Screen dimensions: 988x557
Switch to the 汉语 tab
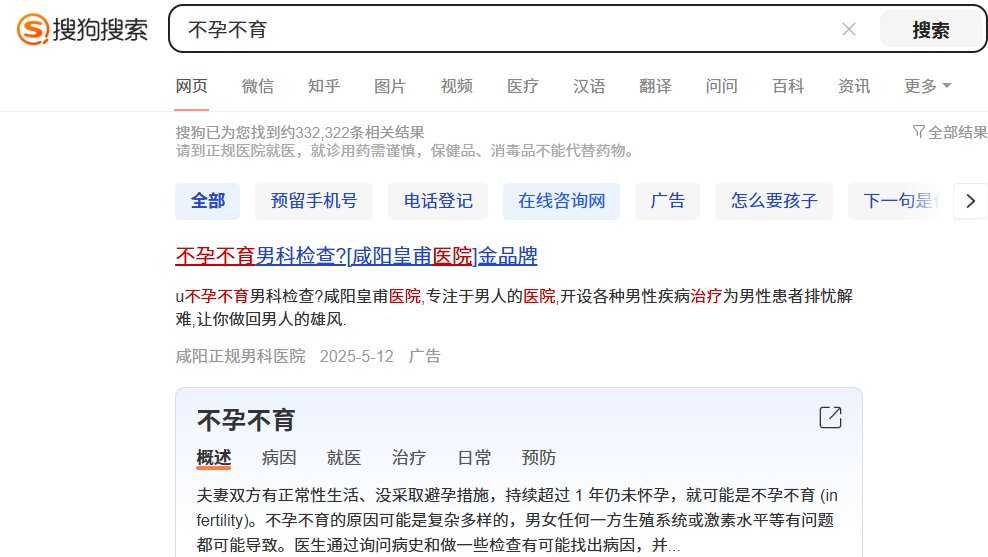(589, 86)
